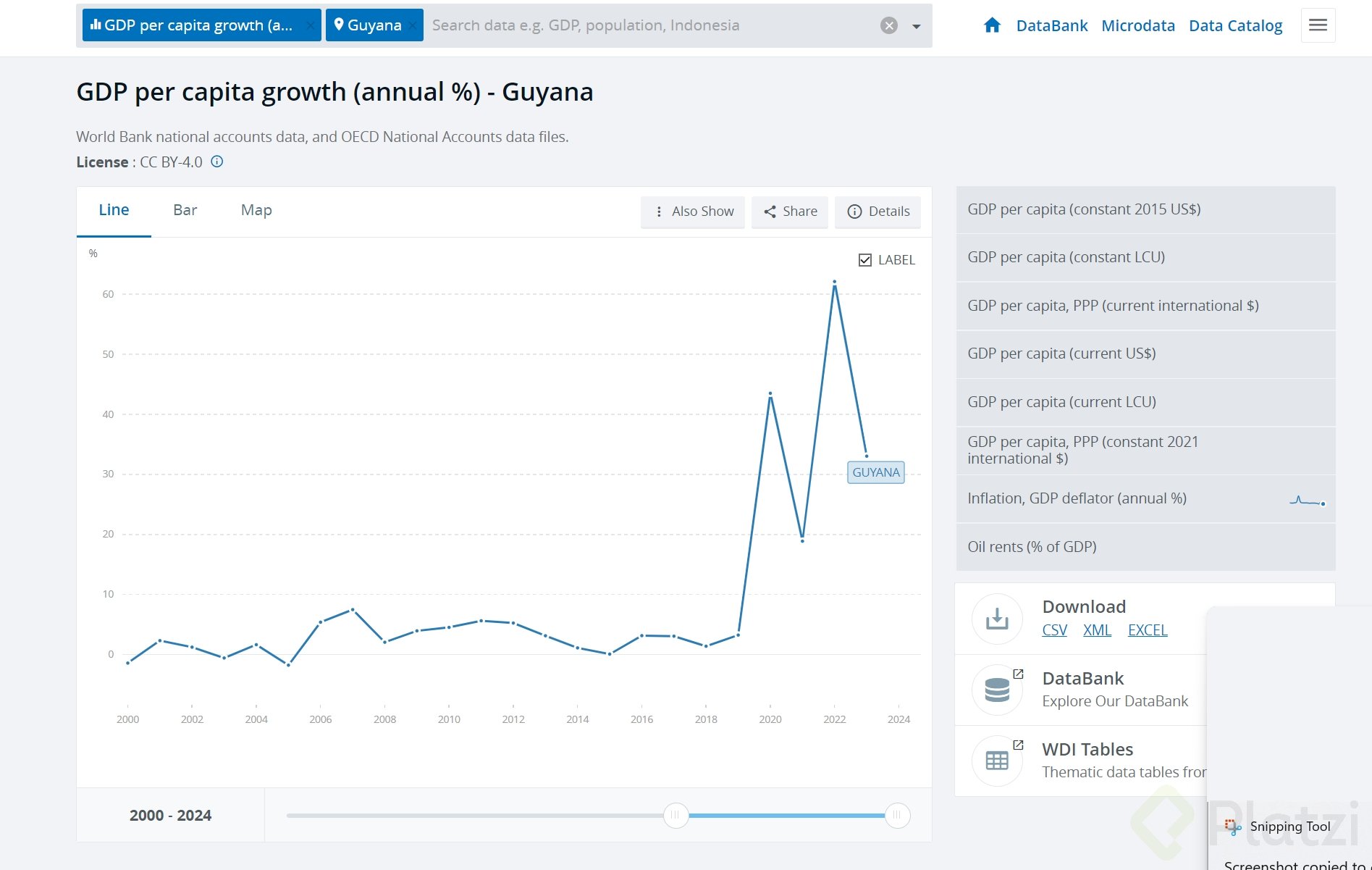Open the DataBank database icon
The height and width of the screenshot is (870, 1372).
(997, 690)
